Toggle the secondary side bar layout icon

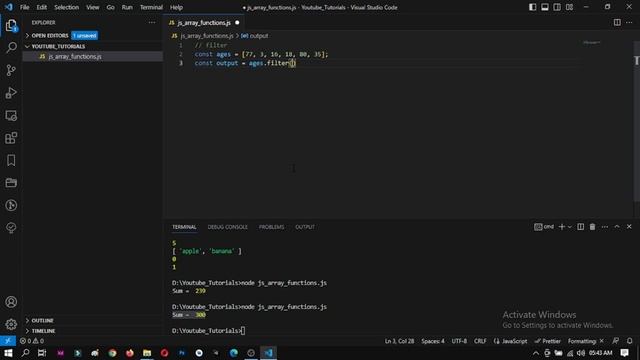click(x=557, y=7)
